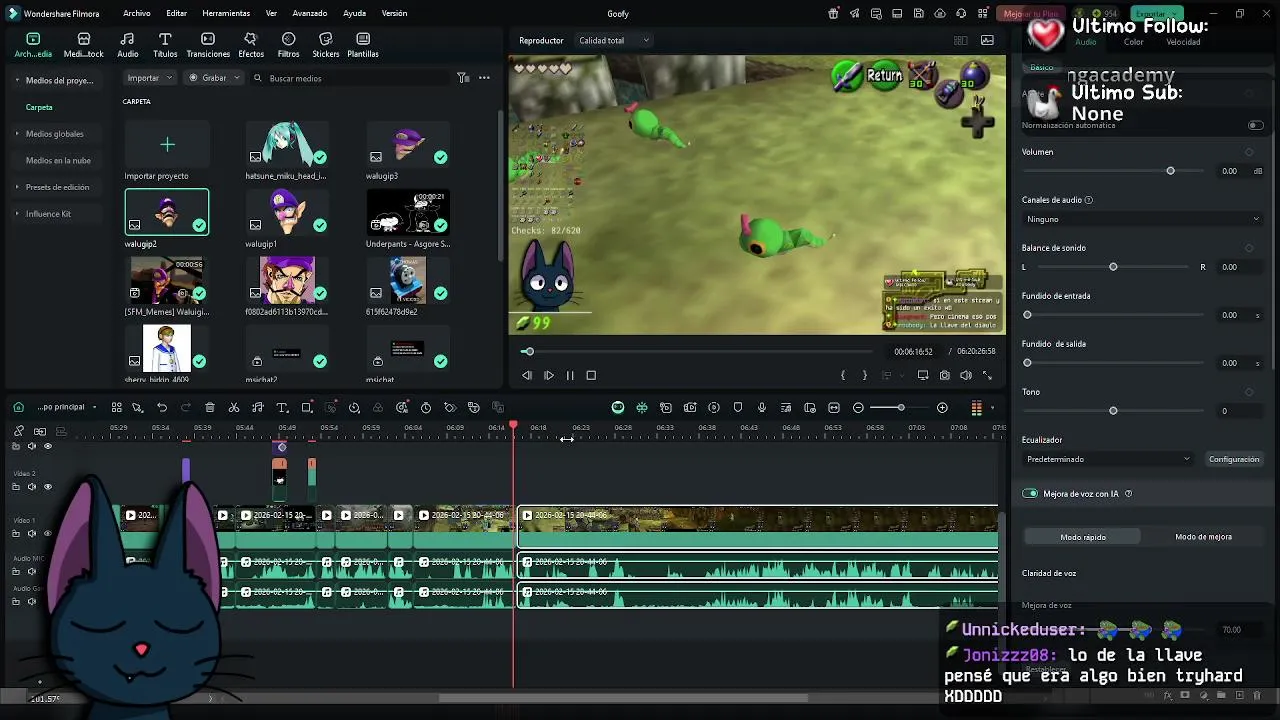Screen dimensions: 1280x720
Task: Click the mark in curly brace icon
Action: click(843, 376)
